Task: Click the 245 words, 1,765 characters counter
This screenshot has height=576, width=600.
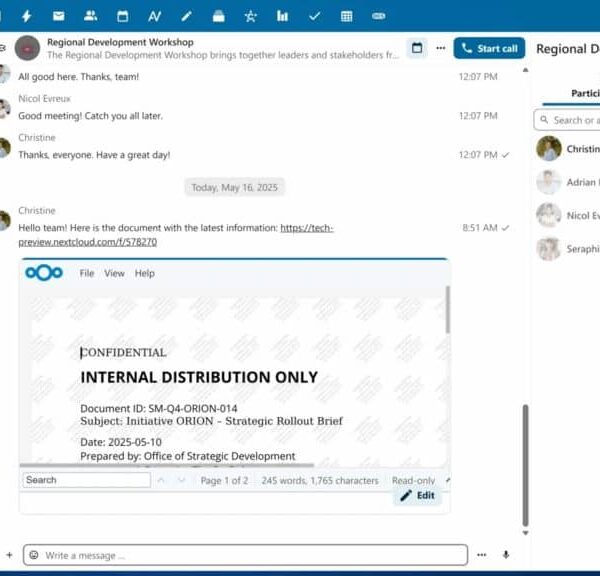Action: pyautogui.click(x=320, y=480)
